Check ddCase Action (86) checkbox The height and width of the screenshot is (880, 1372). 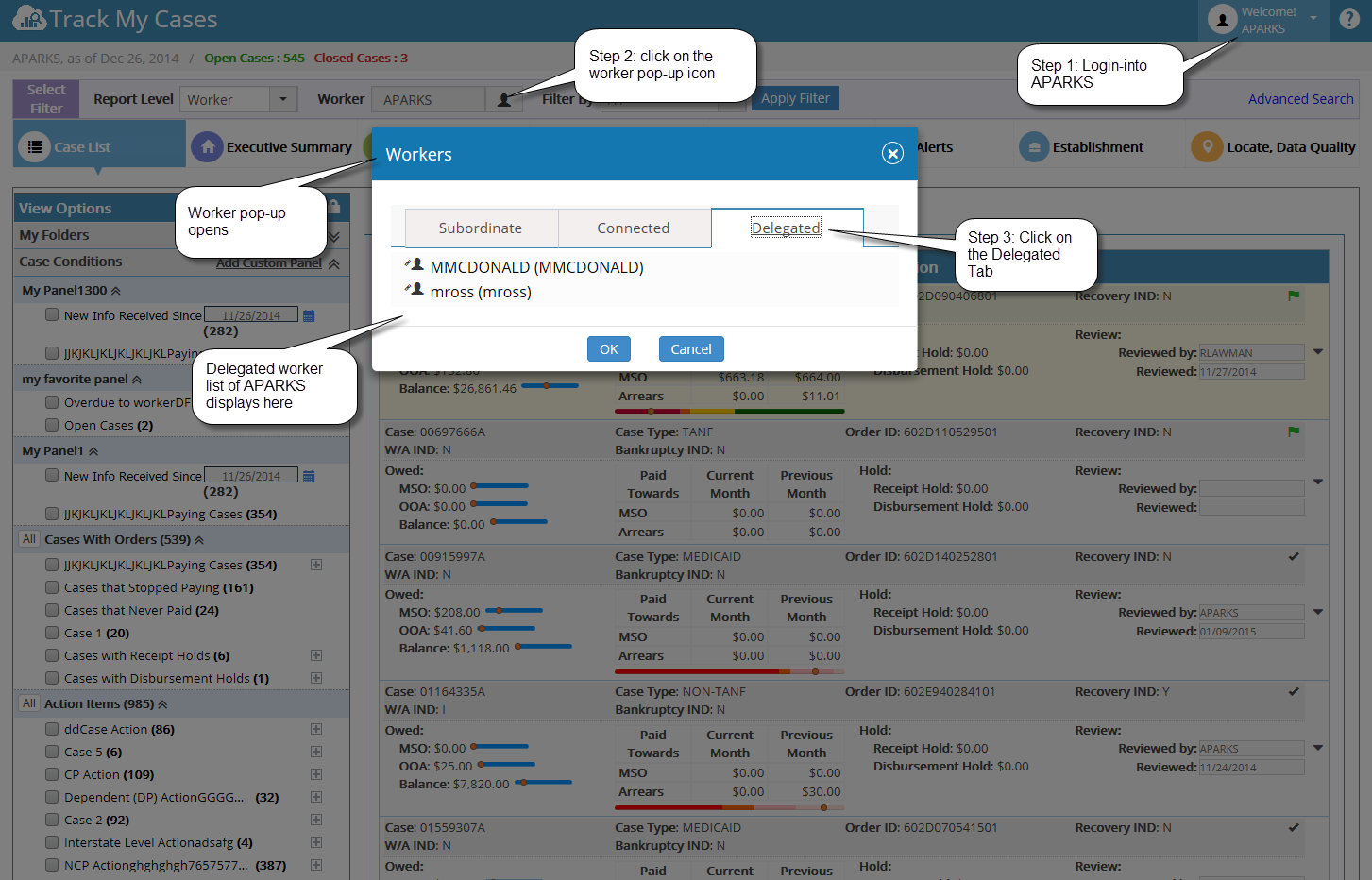pyautogui.click(x=52, y=729)
